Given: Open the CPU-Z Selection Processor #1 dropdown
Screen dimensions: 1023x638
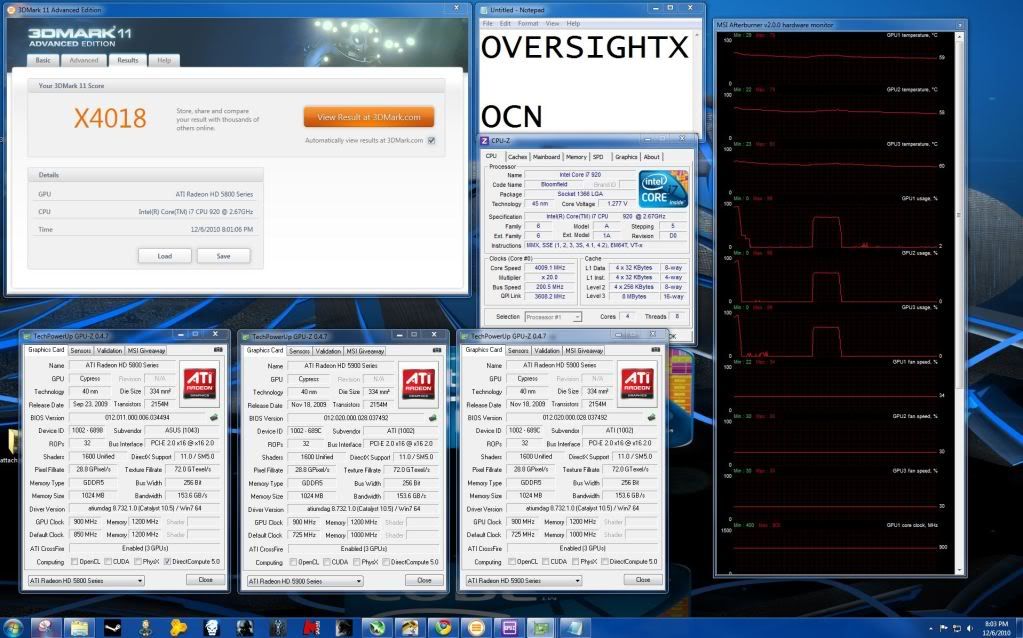Looking at the screenshot, I should [553, 316].
